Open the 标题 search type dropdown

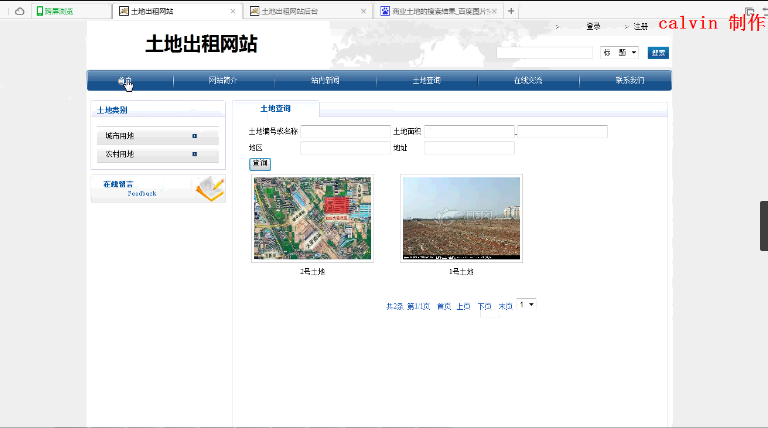click(619, 52)
